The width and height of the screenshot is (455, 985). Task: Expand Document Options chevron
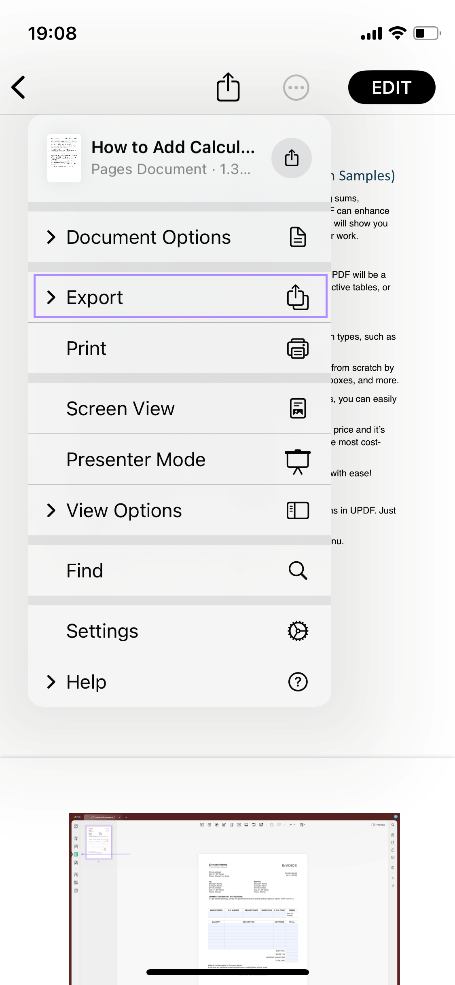click(51, 237)
